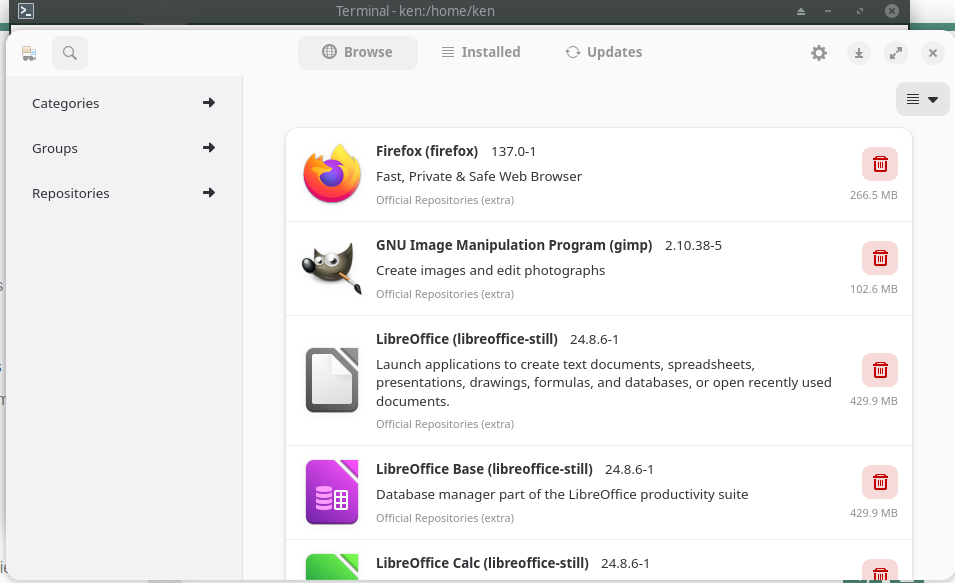The image size is (955, 583).
Task: Toggle the expand window arrows button
Action: 896,53
